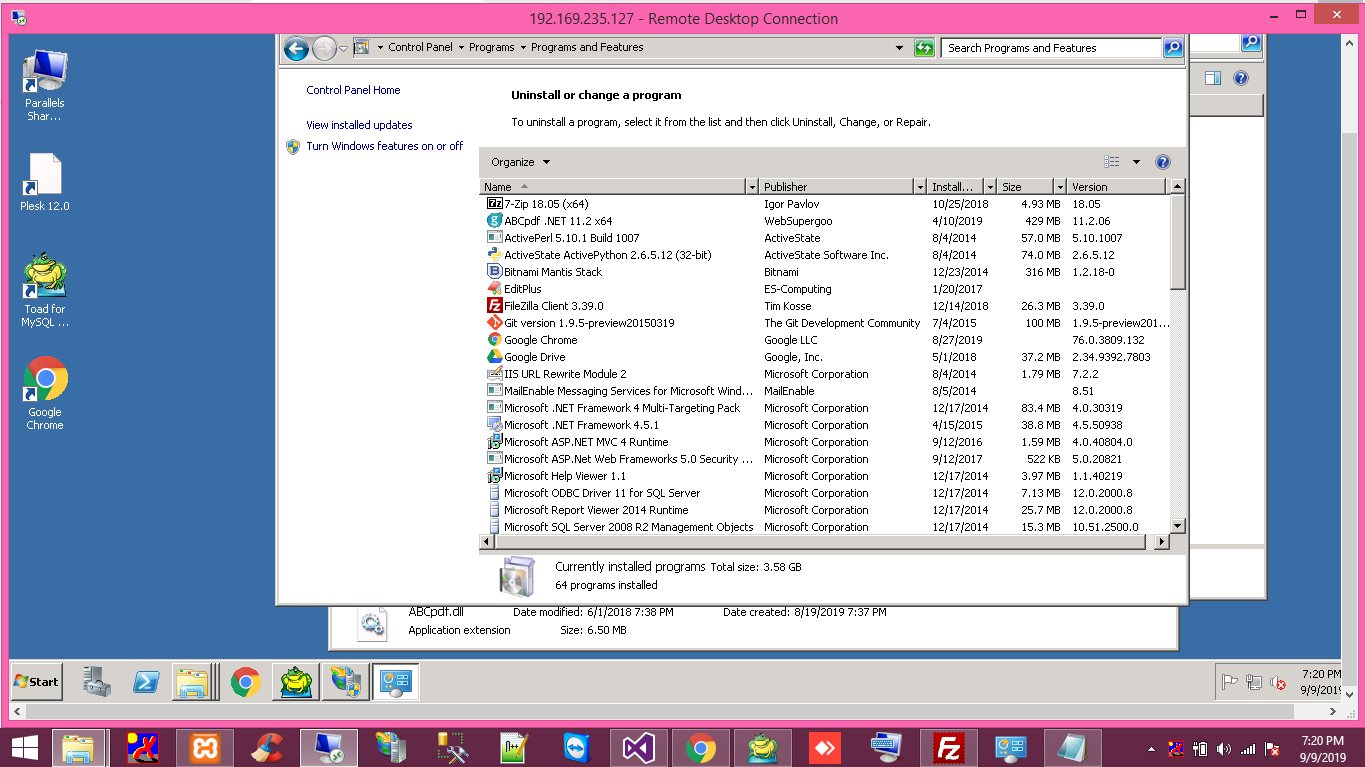Screen dimensions: 1365x767
Task: Open Google Chrome in the remote taskbar
Action: (x=245, y=682)
